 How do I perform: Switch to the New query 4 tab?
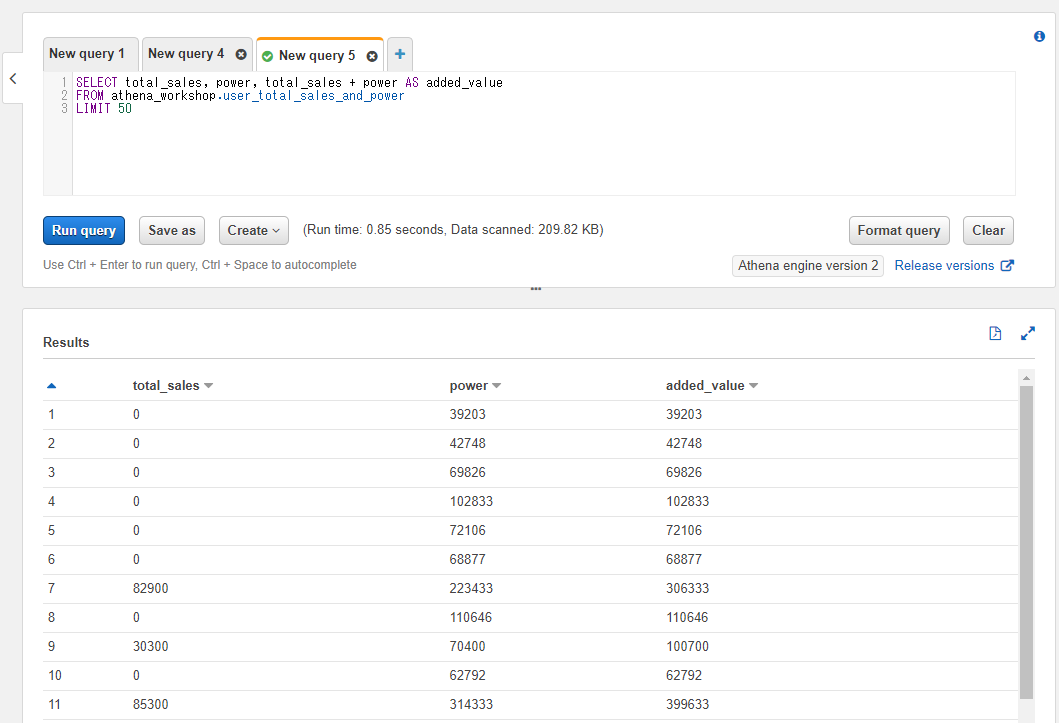[x=186, y=54]
